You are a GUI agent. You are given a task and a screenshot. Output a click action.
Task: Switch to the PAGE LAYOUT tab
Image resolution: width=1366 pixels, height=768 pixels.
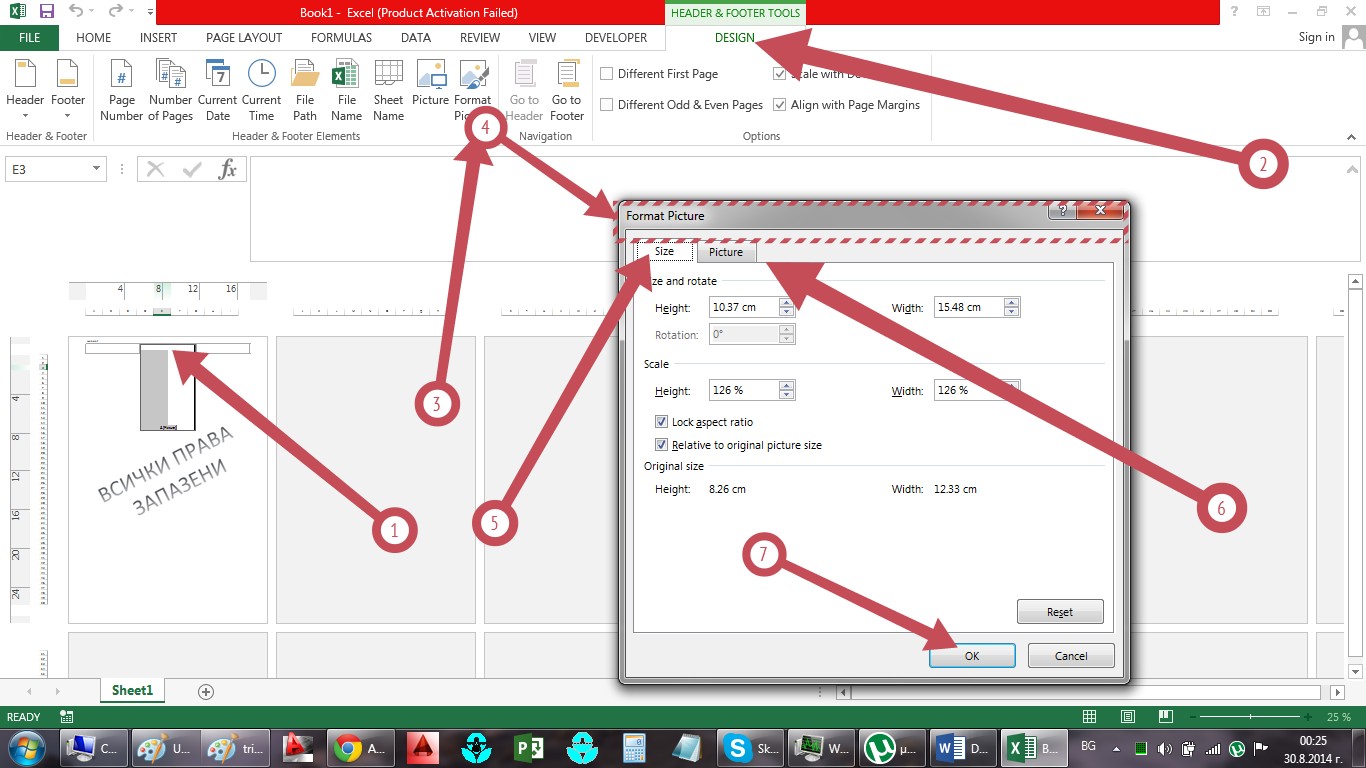tap(244, 38)
